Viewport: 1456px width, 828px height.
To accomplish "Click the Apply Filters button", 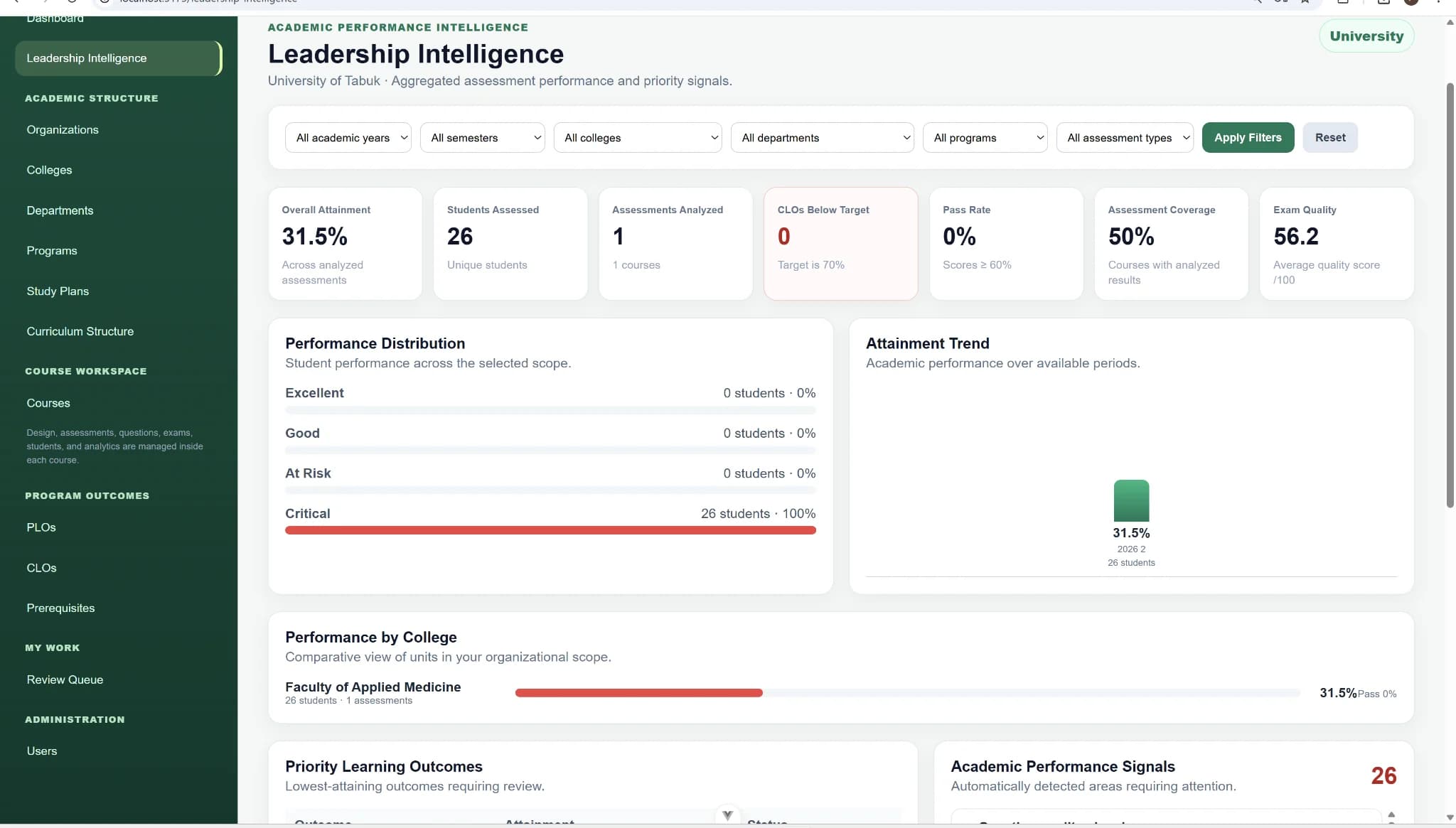I will click(x=1248, y=138).
